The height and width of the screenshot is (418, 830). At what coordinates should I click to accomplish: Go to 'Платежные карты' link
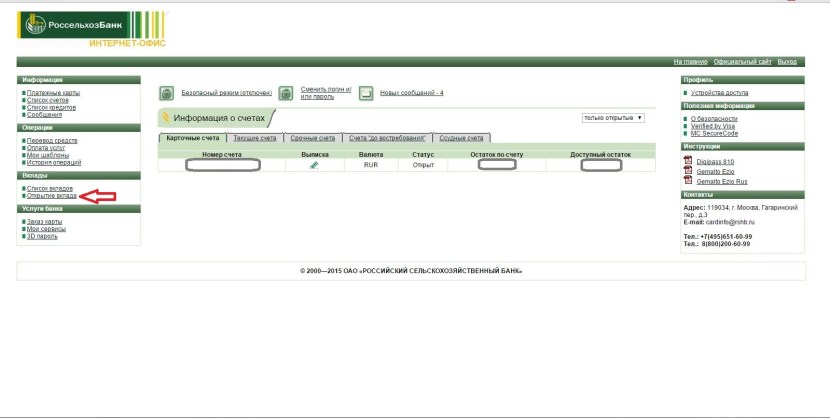coord(52,93)
